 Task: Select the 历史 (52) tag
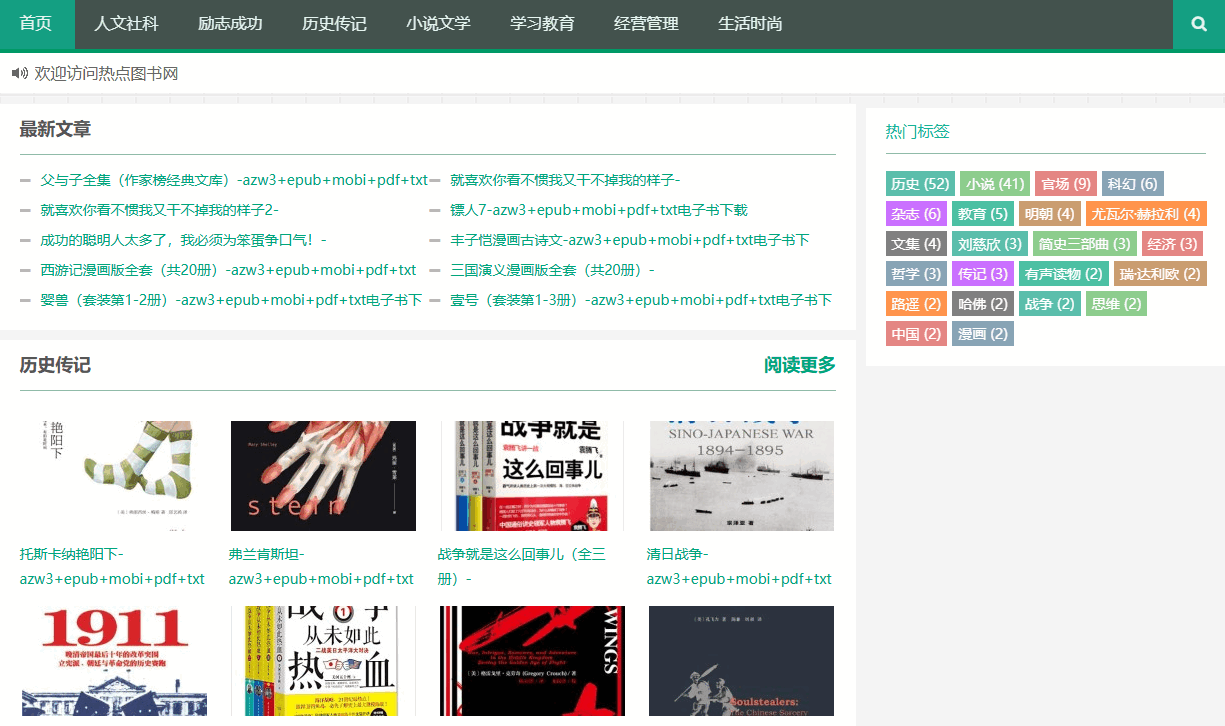pos(919,184)
